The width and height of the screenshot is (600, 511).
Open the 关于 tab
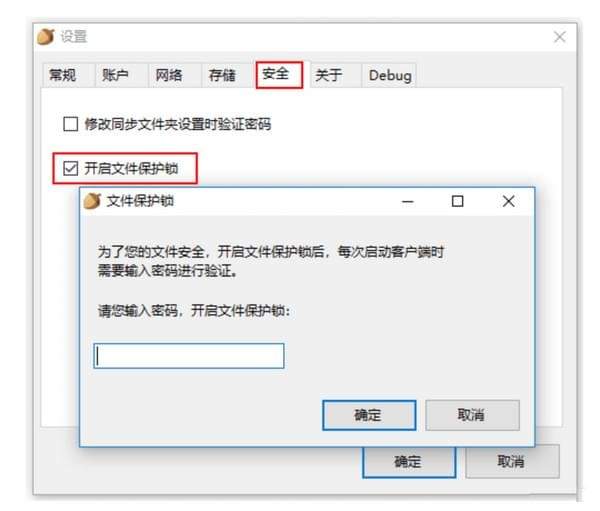[328, 75]
